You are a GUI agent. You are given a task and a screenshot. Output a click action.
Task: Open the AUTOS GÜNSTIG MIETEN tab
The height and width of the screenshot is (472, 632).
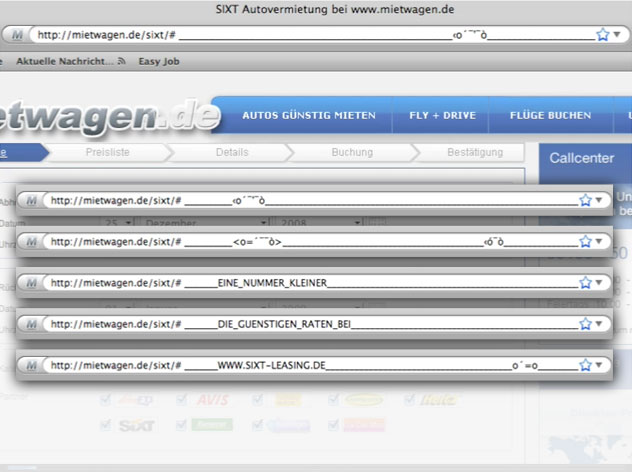(309, 115)
